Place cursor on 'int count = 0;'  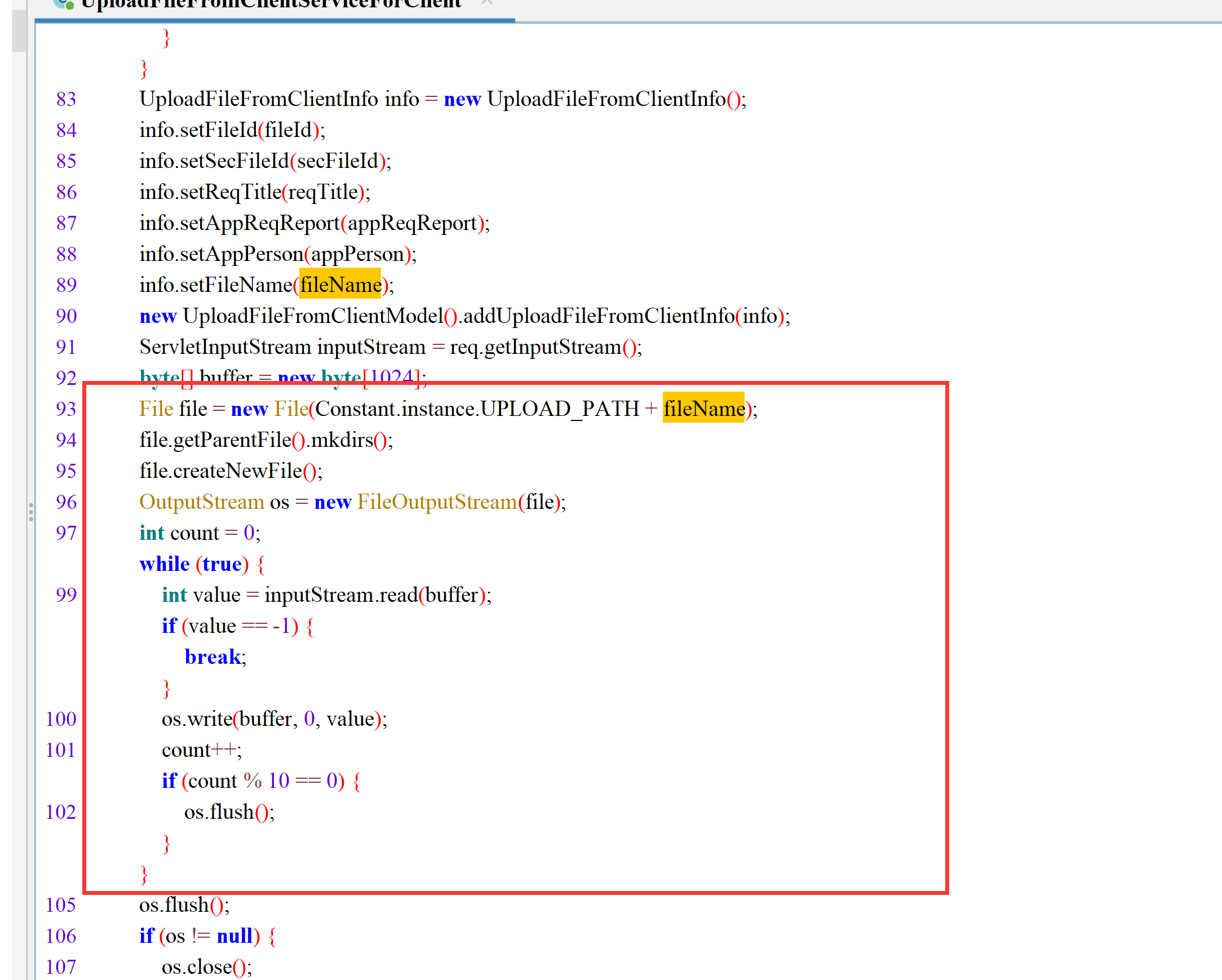pyautogui.click(x=200, y=533)
